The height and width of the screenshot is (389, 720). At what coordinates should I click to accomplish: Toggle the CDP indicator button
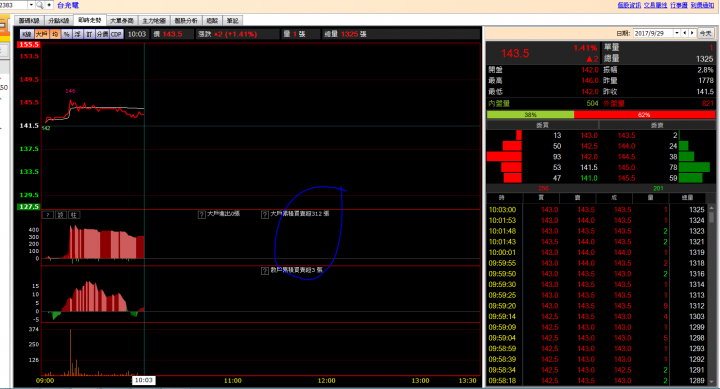(x=116, y=34)
